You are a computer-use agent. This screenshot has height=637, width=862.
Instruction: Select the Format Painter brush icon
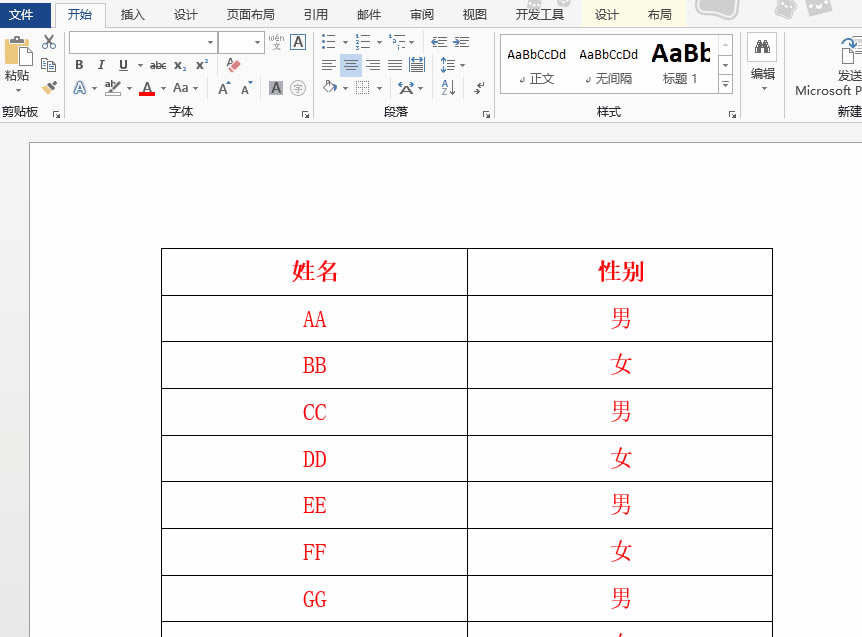tap(49, 88)
